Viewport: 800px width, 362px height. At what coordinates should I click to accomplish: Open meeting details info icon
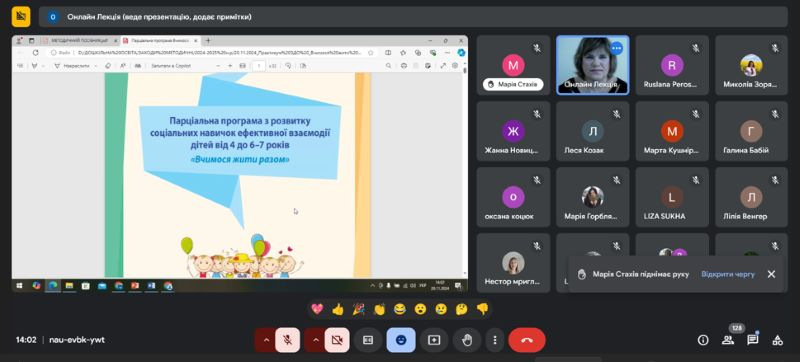click(703, 340)
